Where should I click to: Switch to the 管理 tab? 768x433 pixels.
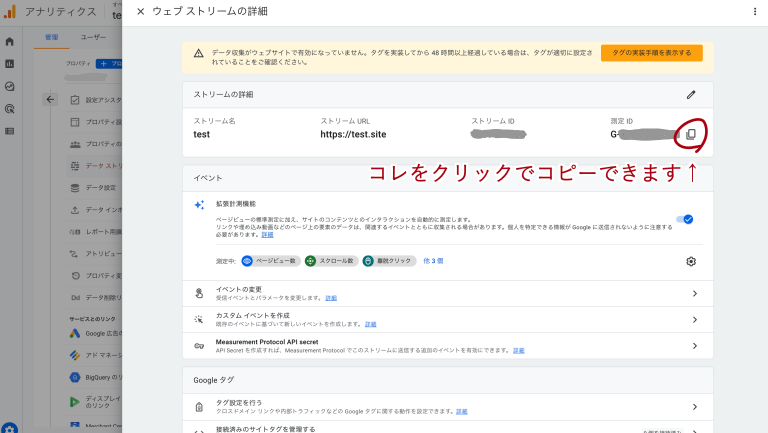coord(51,37)
